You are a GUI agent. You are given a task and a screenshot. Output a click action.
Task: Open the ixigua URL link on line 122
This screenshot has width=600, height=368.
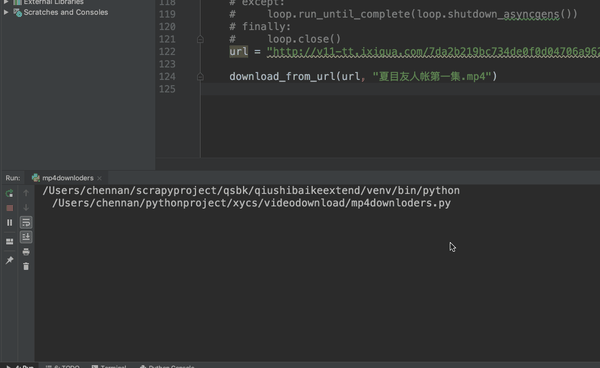point(433,51)
